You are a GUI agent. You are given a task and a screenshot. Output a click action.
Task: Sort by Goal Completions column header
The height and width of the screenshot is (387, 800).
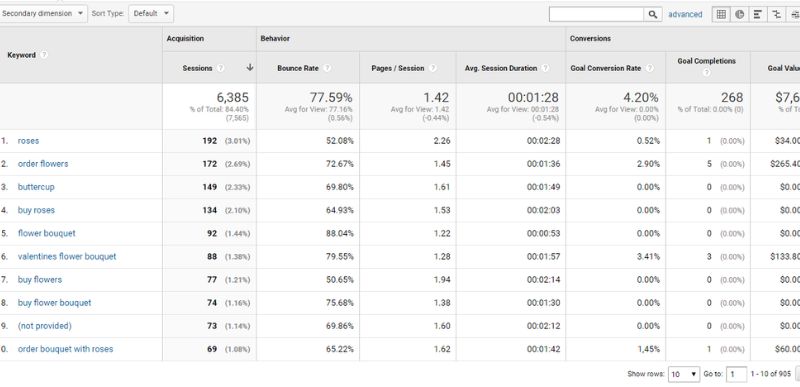pos(707,61)
